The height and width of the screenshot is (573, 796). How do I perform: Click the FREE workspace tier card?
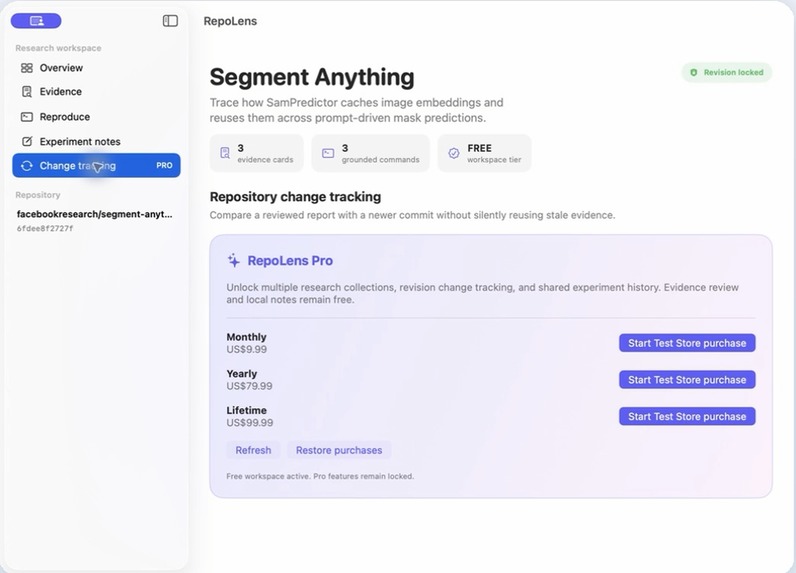pos(485,153)
